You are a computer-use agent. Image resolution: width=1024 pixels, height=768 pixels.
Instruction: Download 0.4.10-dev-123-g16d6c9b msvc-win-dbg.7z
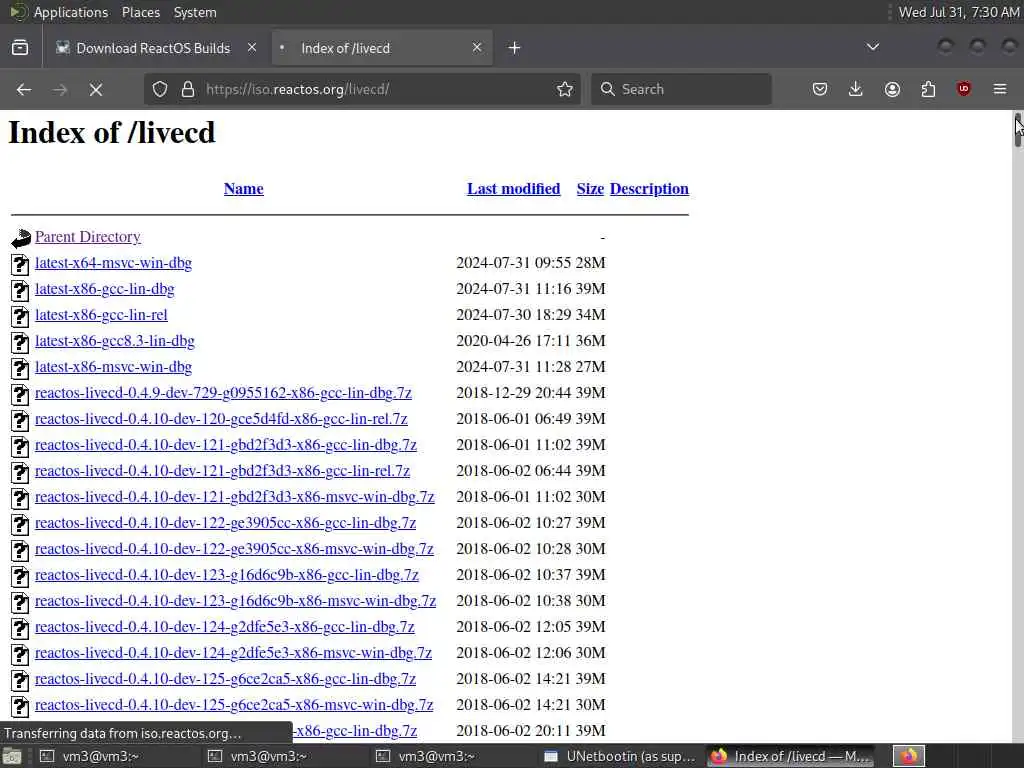(x=236, y=601)
